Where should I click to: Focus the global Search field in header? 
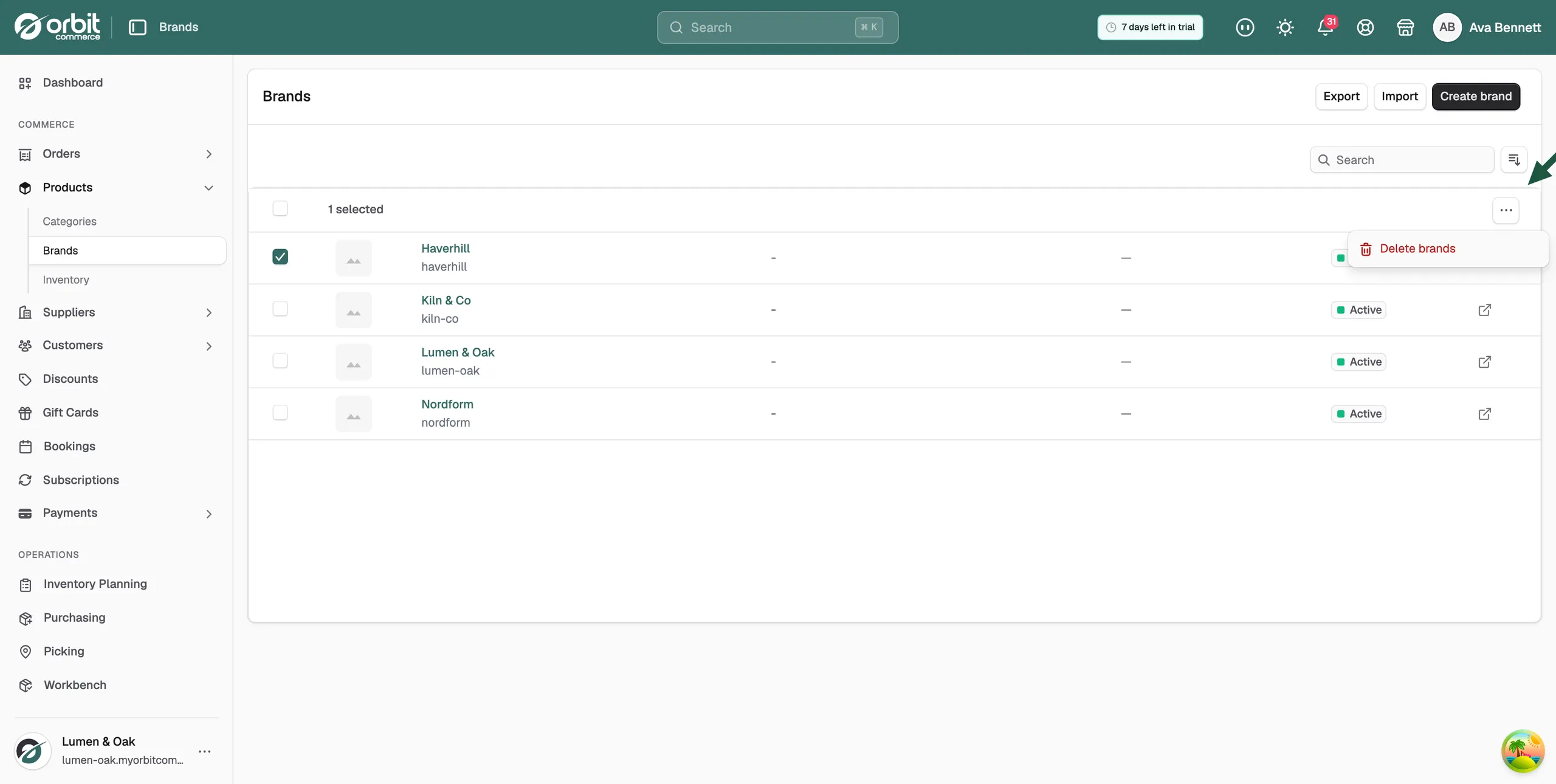[x=777, y=27]
